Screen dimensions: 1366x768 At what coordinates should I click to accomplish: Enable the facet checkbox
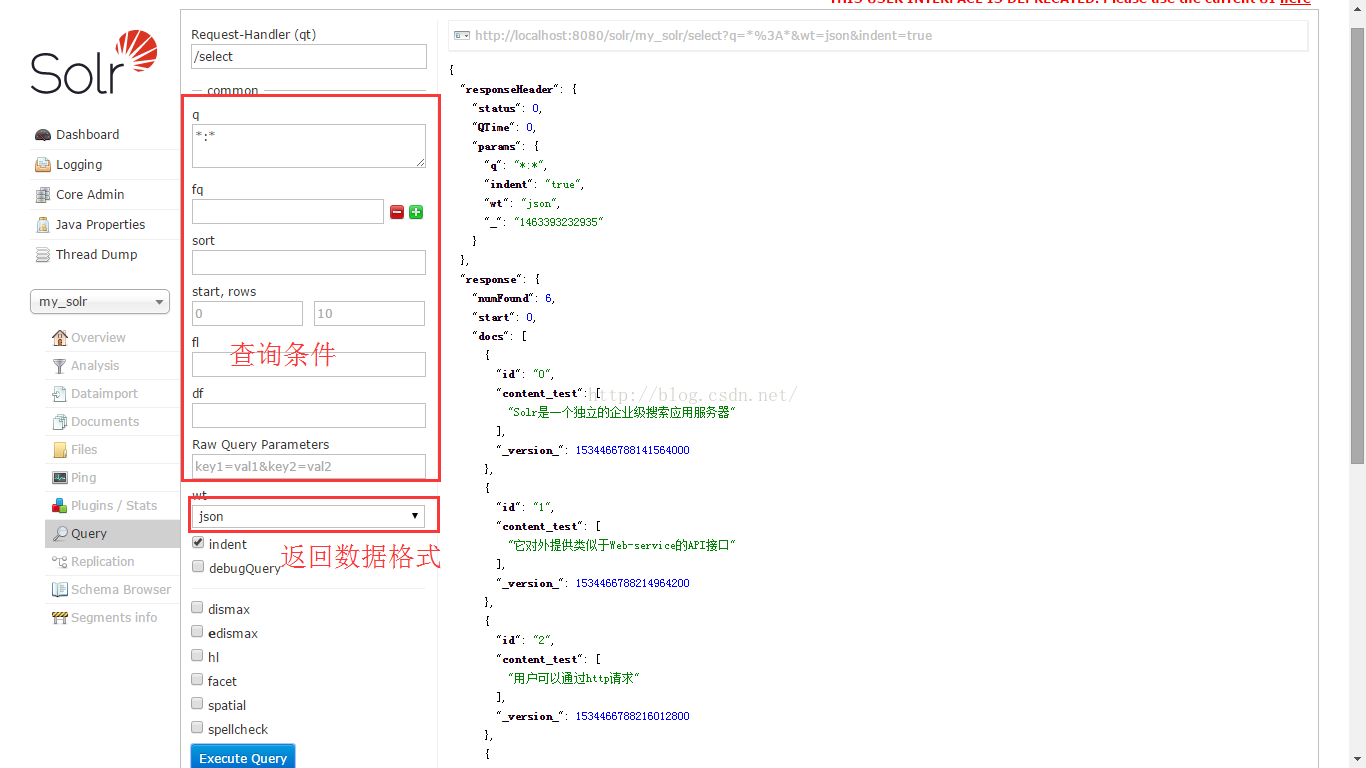coord(198,680)
